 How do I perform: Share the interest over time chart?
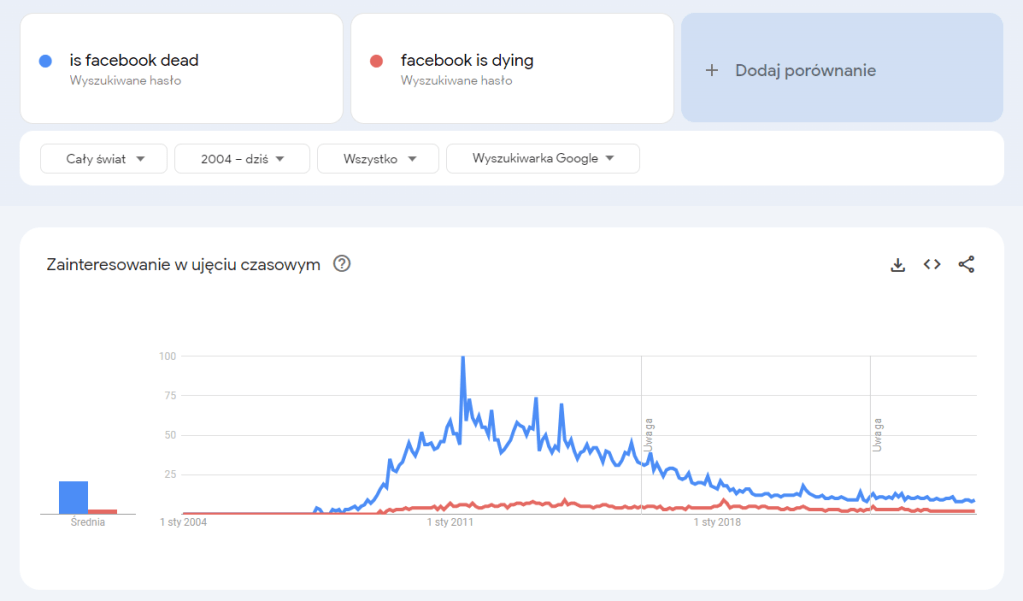[x=966, y=265]
